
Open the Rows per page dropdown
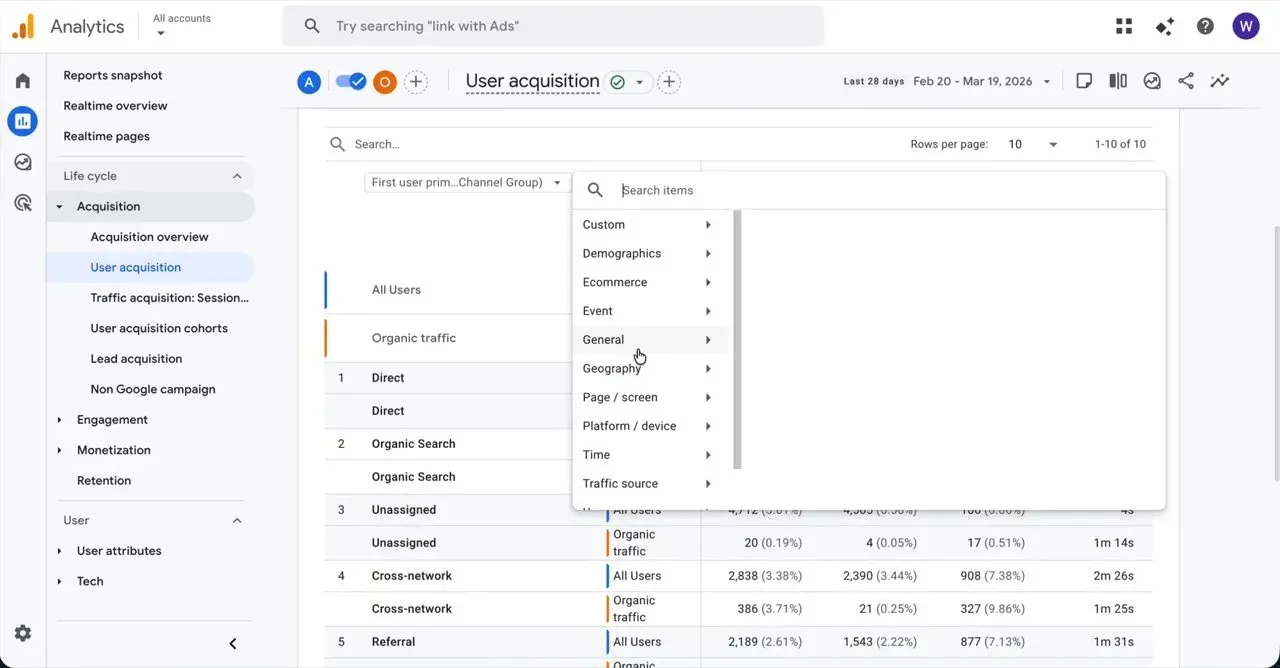click(x=1033, y=144)
